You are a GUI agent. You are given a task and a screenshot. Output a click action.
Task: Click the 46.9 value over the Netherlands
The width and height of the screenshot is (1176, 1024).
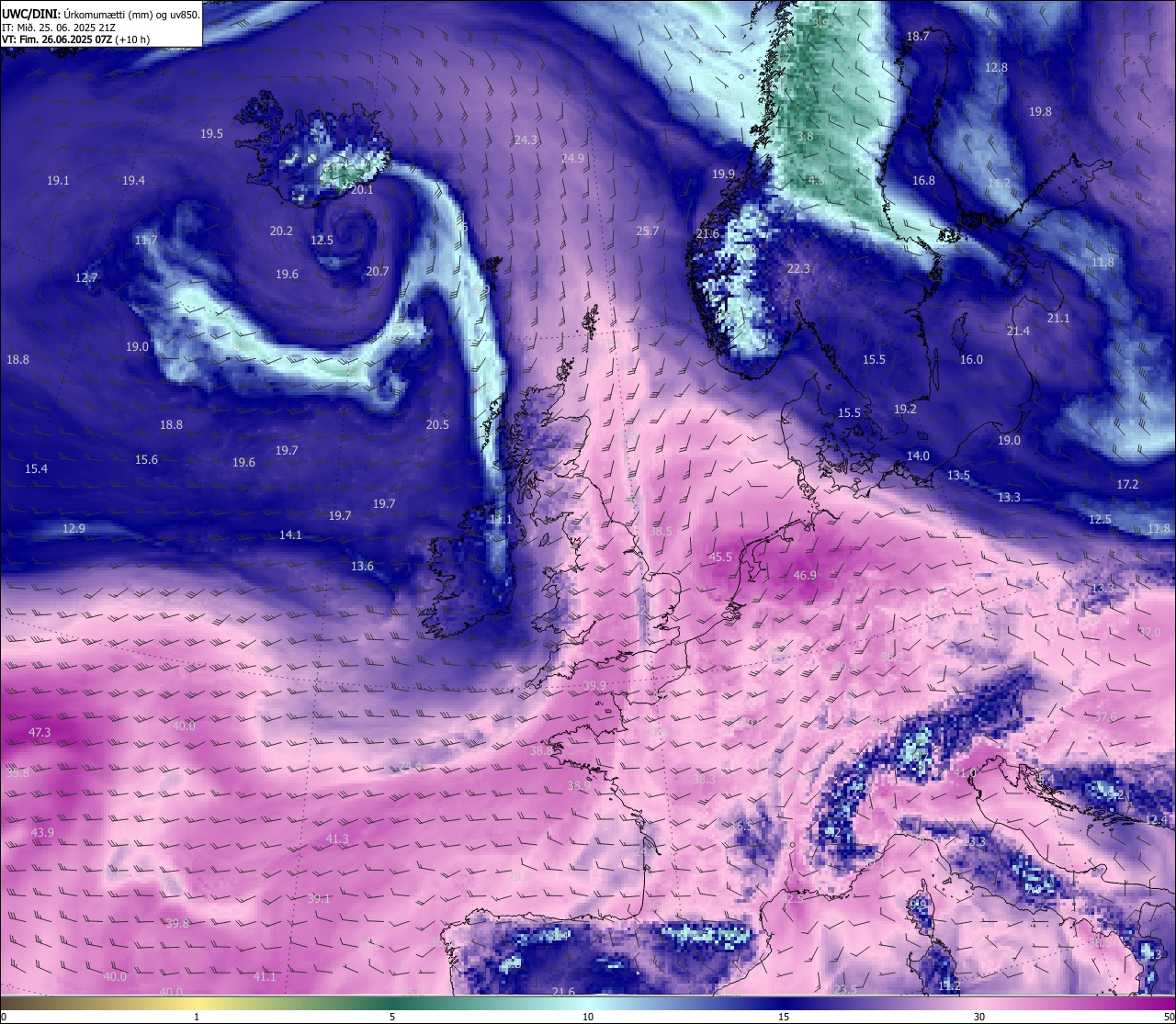805,575
